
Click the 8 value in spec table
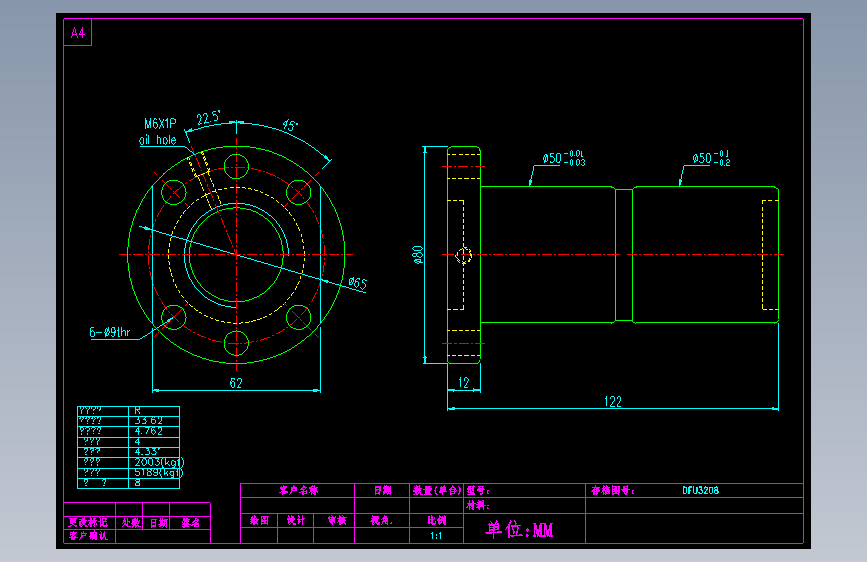tap(138, 482)
